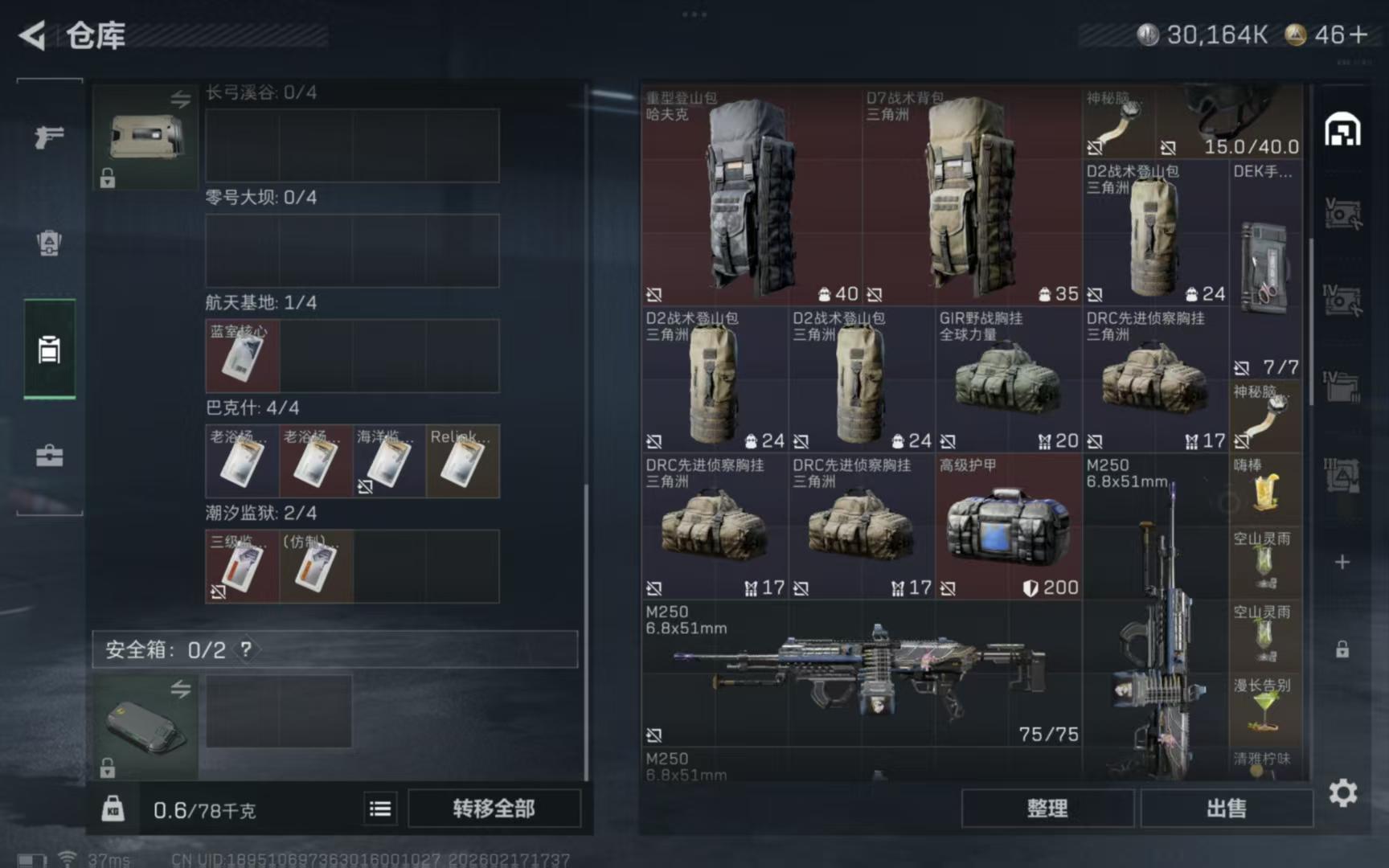
Task: Open the weapons pistol tab in sidebar
Action: click(x=49, y=137)
